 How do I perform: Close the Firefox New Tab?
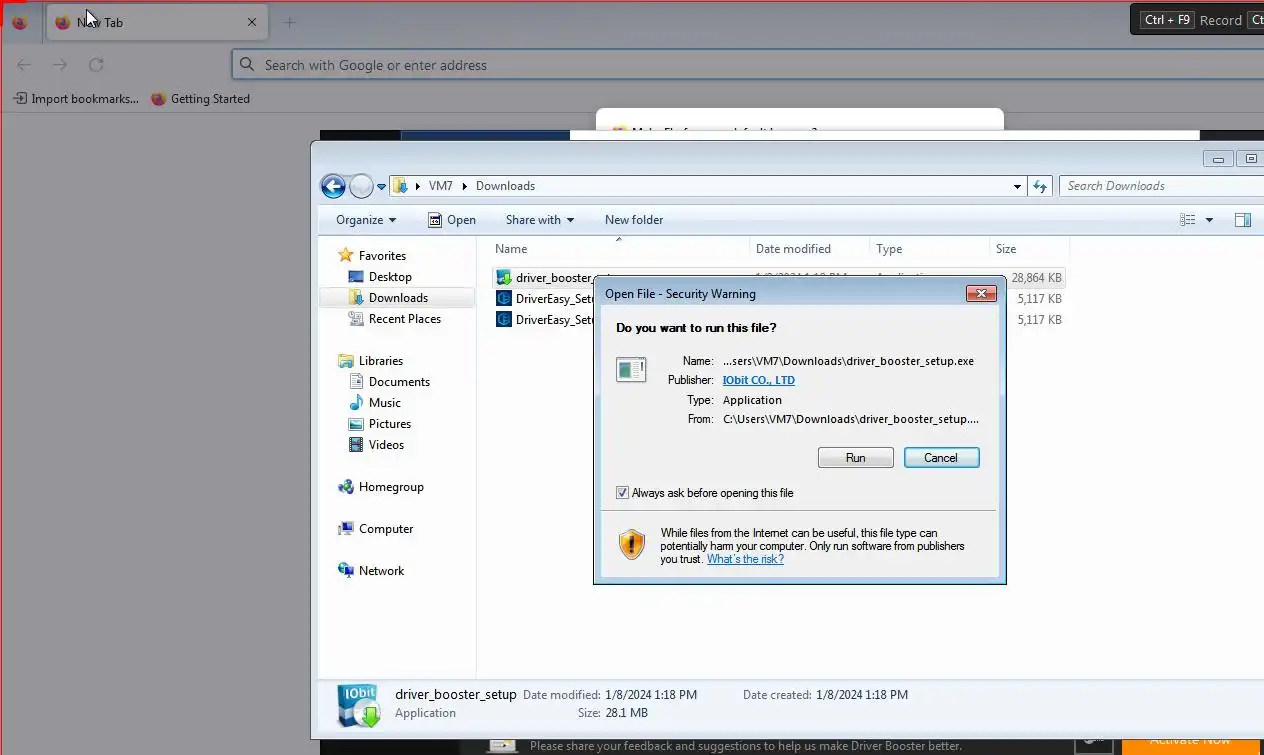[x=252, y=22]
